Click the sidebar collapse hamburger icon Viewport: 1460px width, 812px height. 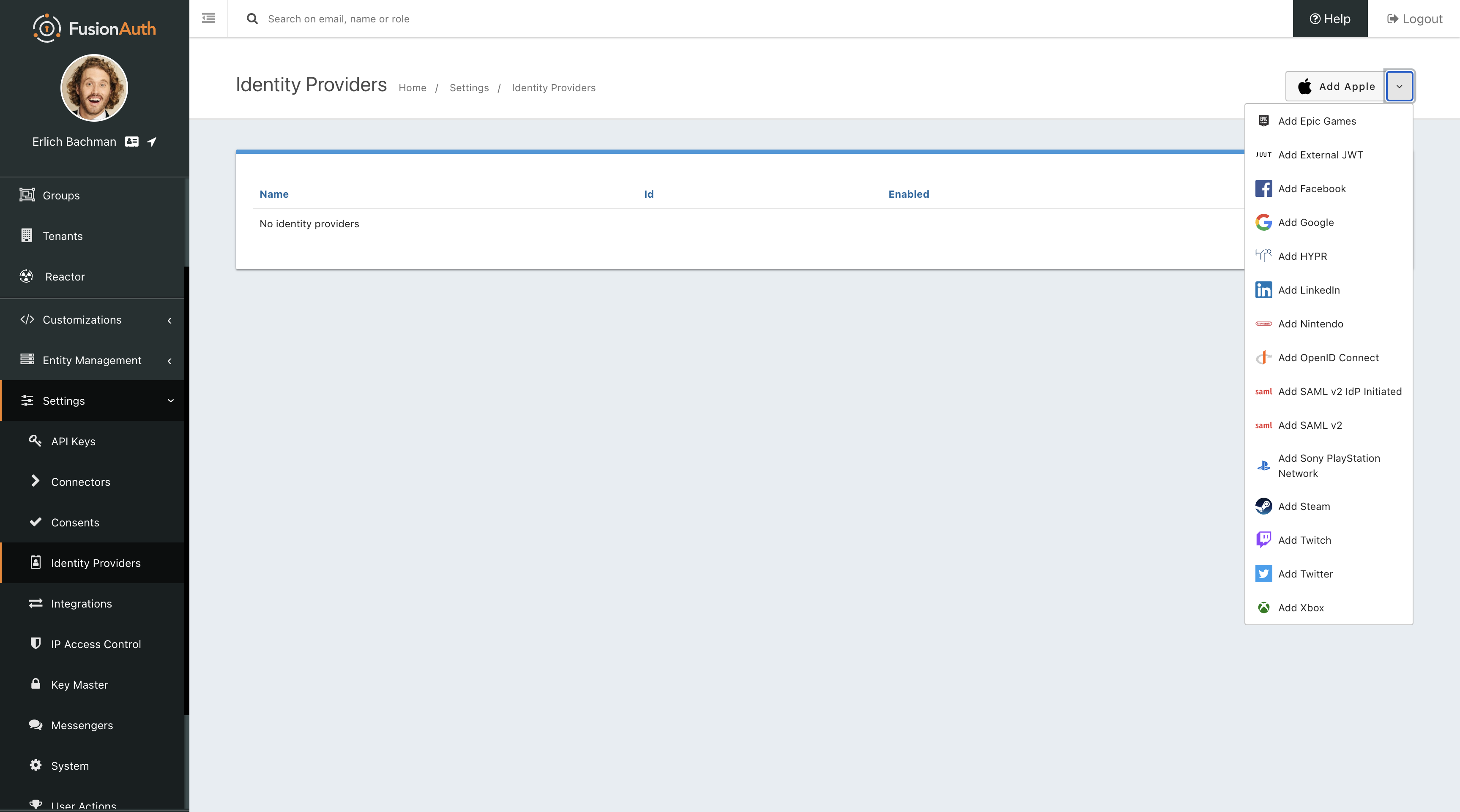[208, 18]
